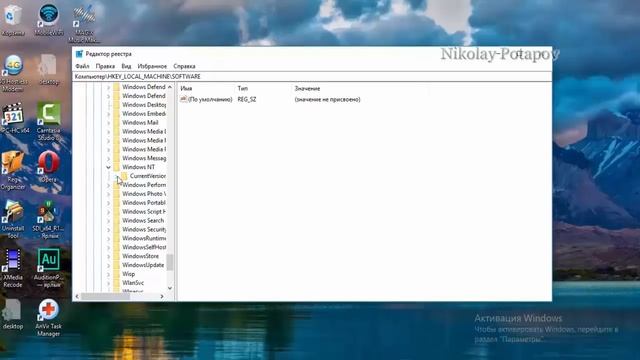
Task: Select the (По умолчанию) value entry
Action: point(210,99)
